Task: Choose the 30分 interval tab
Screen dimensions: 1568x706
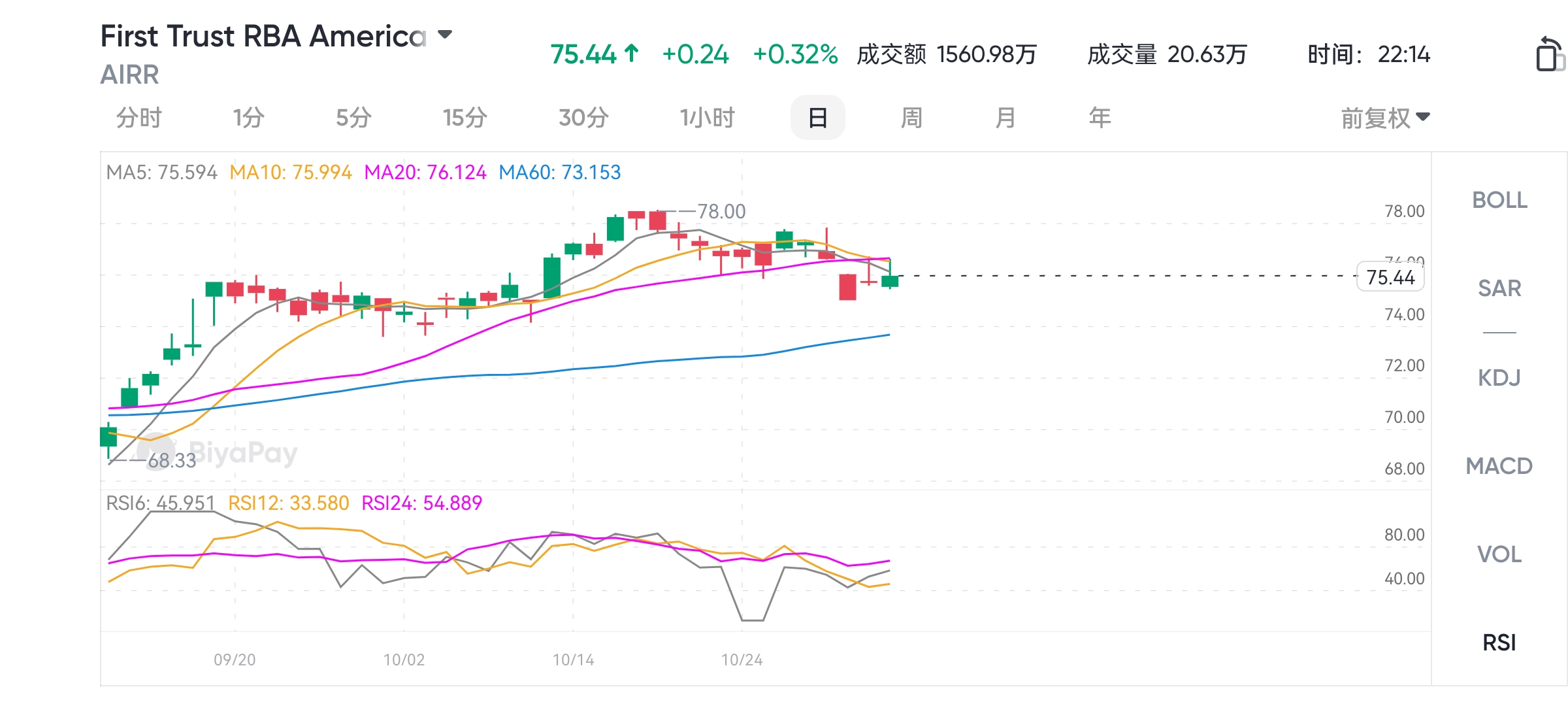Action: (x=583, y=118)
